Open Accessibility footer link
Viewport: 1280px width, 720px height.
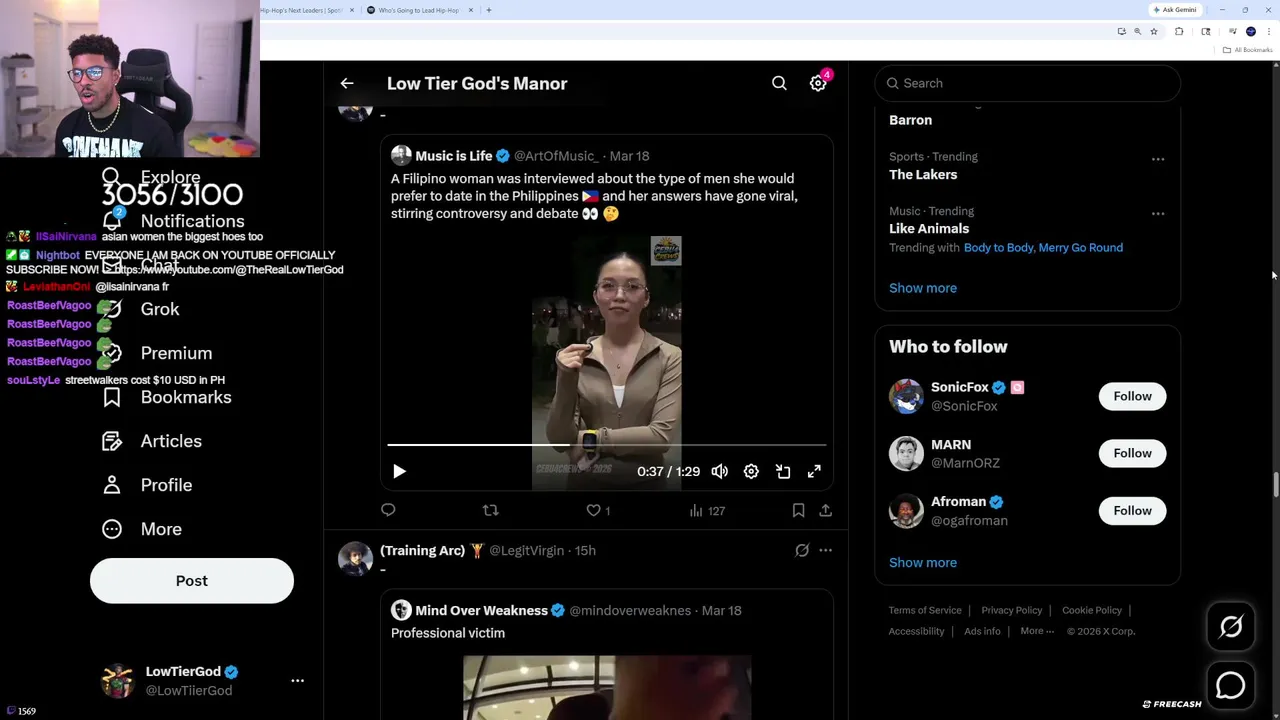tap(916, 631)
